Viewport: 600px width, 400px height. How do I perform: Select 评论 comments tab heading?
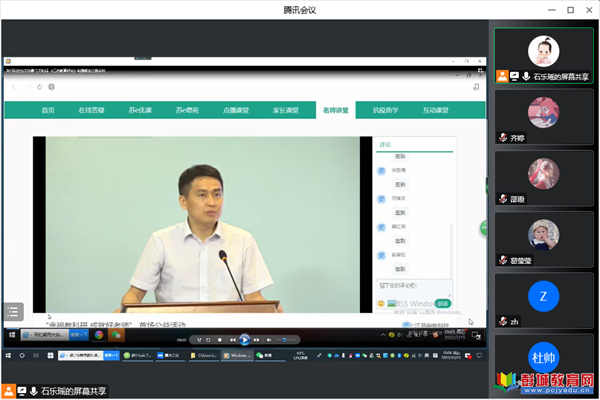pyautogui.click(x=385, y=145)
